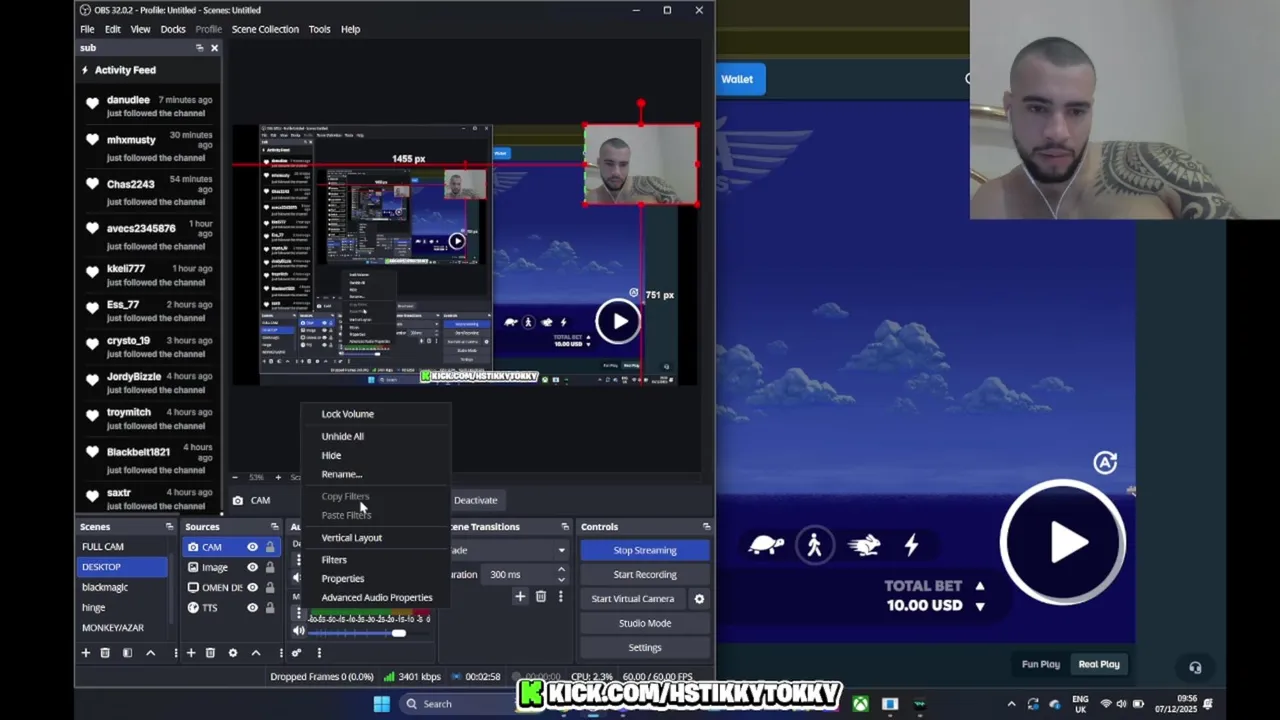Remove the scene transition with trash icon
The height and width of the screenshot is (720, 1280).
click(x=541, y=597)
